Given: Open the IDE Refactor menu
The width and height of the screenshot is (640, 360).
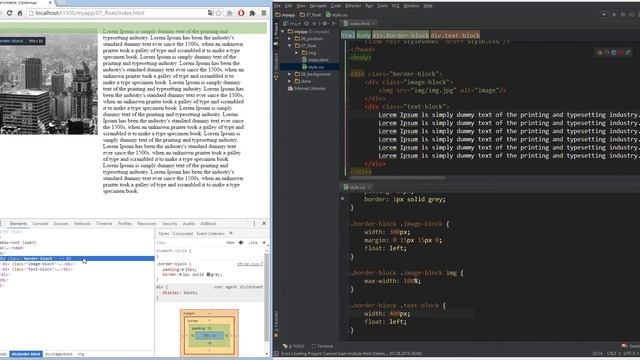Looking at the screenshot, I should point(353,6).
